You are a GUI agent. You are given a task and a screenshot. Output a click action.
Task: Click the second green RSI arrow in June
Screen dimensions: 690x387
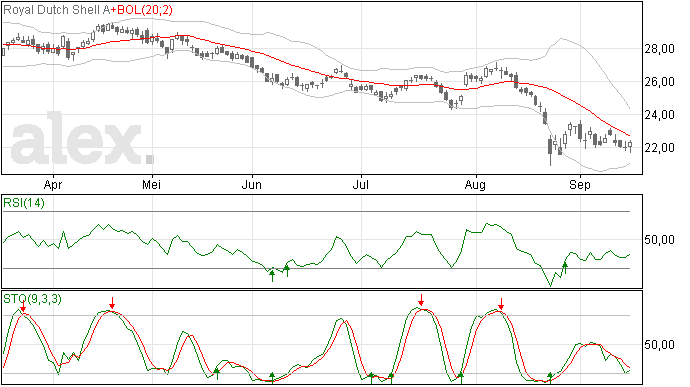point(287,270)
